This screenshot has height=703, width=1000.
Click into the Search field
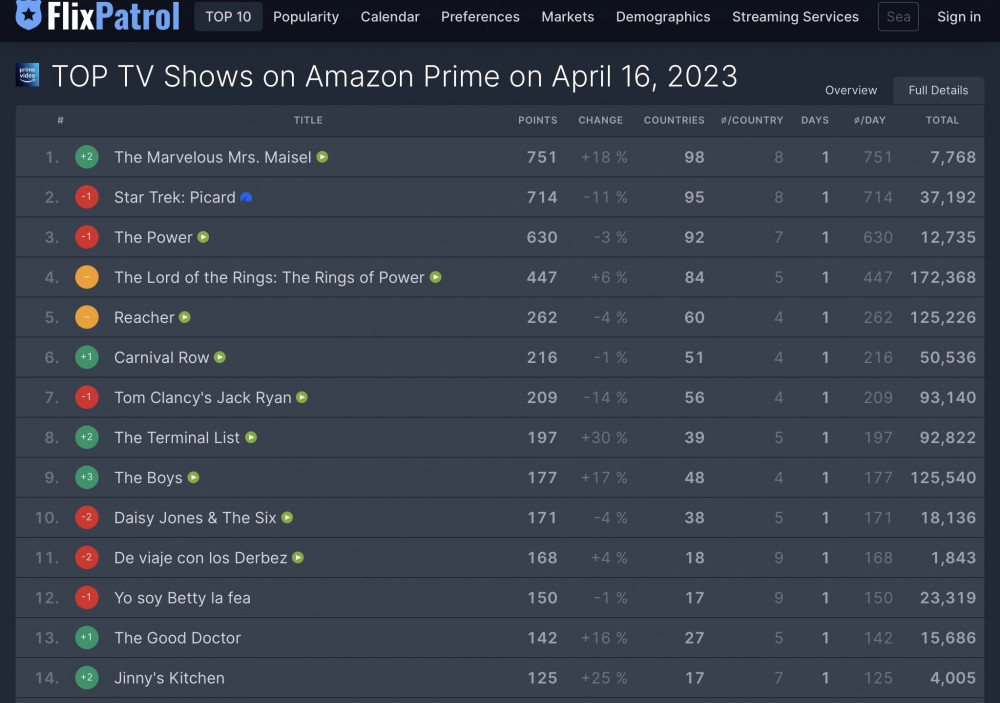pos(898,17)
